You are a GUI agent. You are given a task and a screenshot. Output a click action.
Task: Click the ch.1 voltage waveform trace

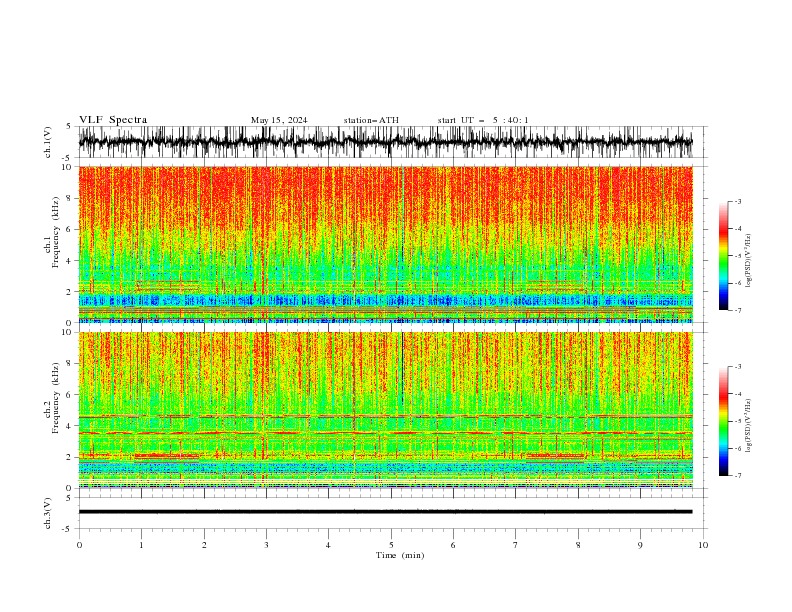coord(385,142)
